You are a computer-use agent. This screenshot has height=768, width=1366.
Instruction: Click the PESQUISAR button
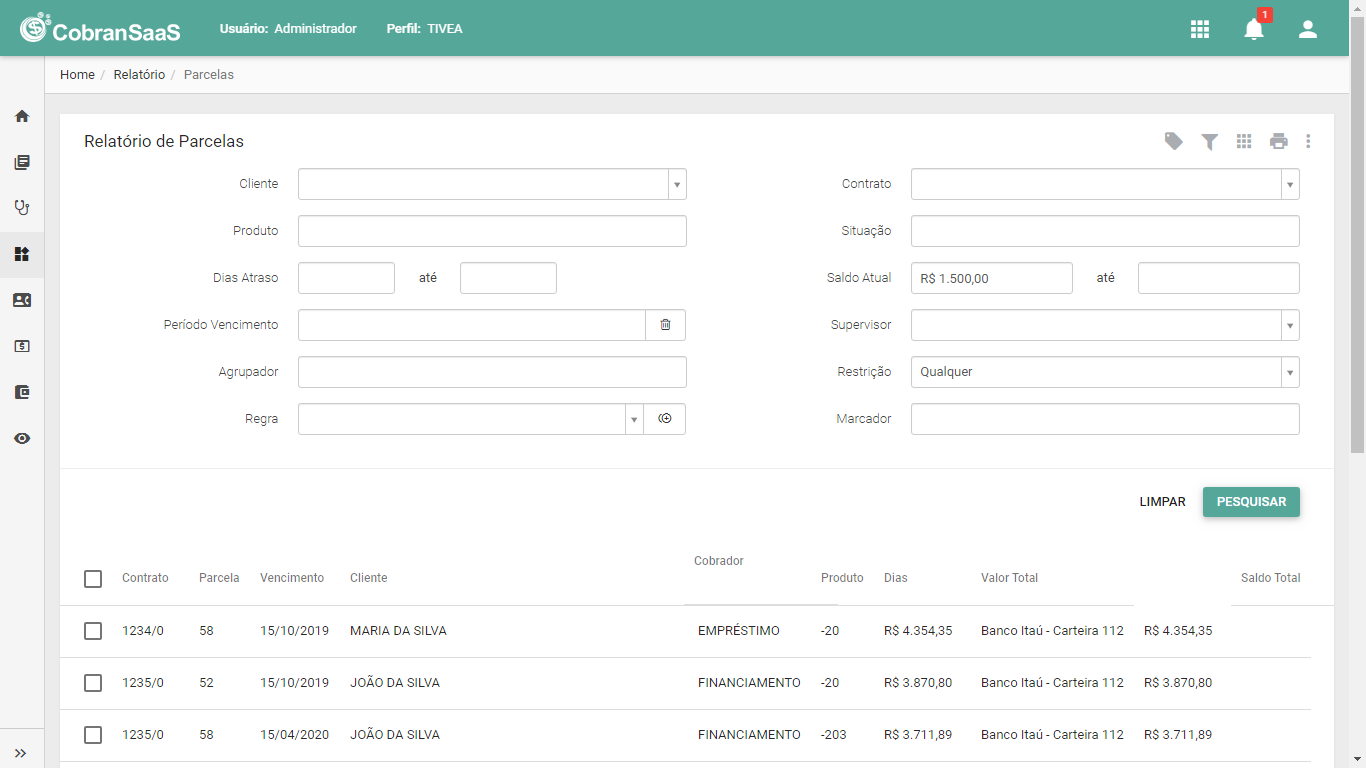pos(1251,502)
